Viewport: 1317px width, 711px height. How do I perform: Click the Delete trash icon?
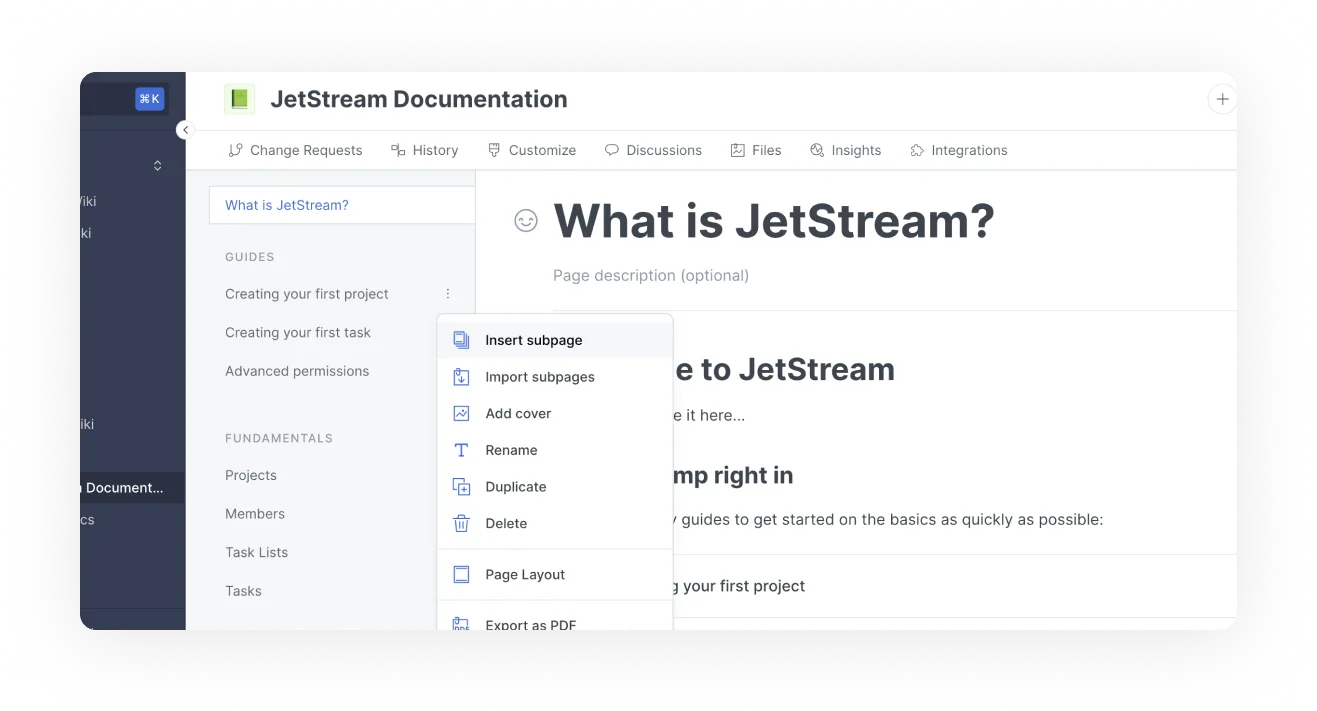coord(461,523)
